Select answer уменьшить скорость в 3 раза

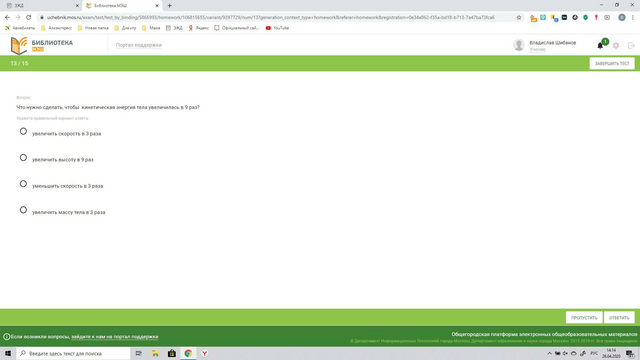coord(23,184)
